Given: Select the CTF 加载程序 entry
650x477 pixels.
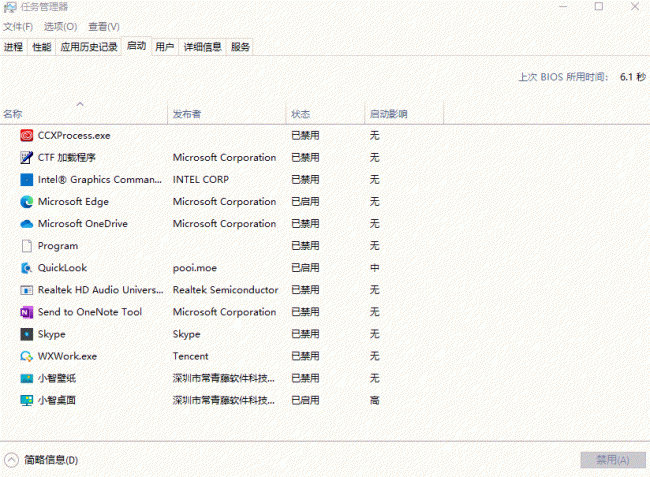Looking at the screenshot, I should 67,157.
